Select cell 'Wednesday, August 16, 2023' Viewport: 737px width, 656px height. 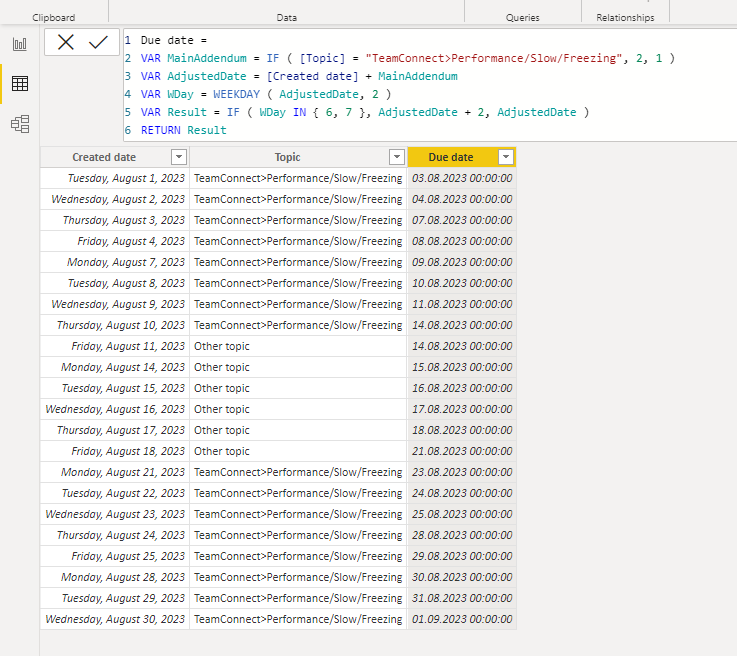[115, 409]
